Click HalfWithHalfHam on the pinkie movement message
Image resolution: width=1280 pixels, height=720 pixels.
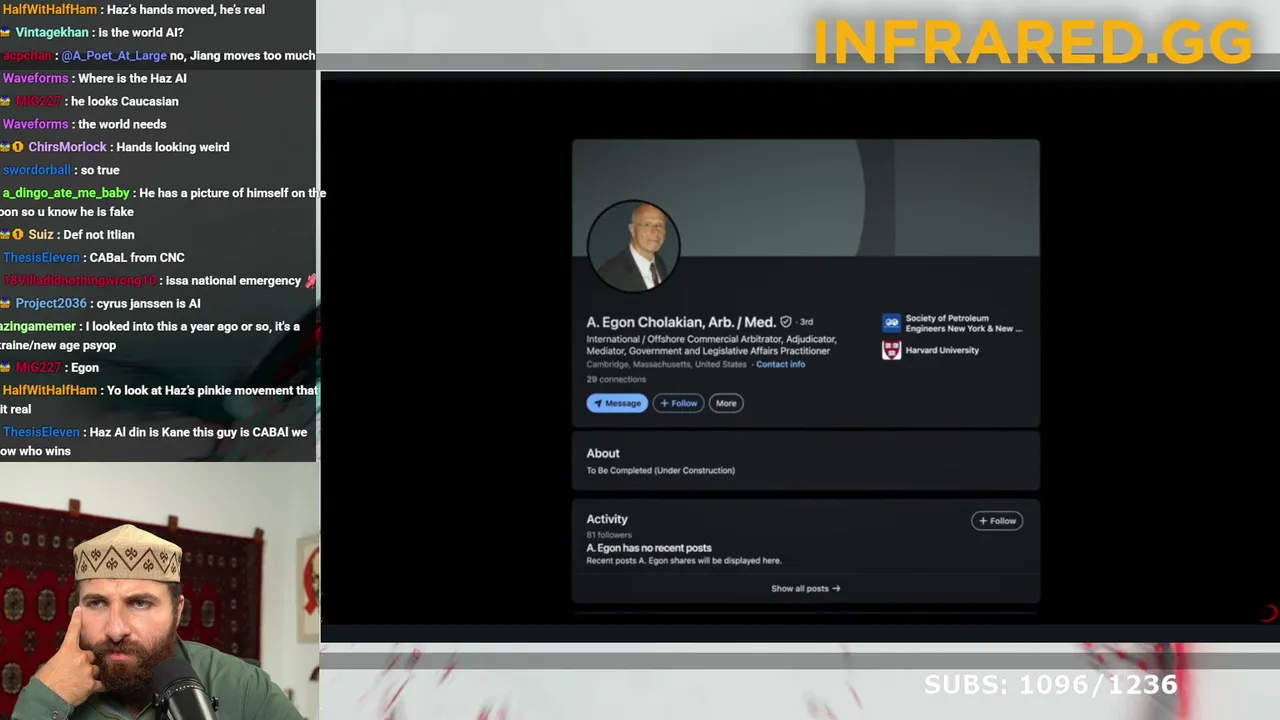[50, 391]
